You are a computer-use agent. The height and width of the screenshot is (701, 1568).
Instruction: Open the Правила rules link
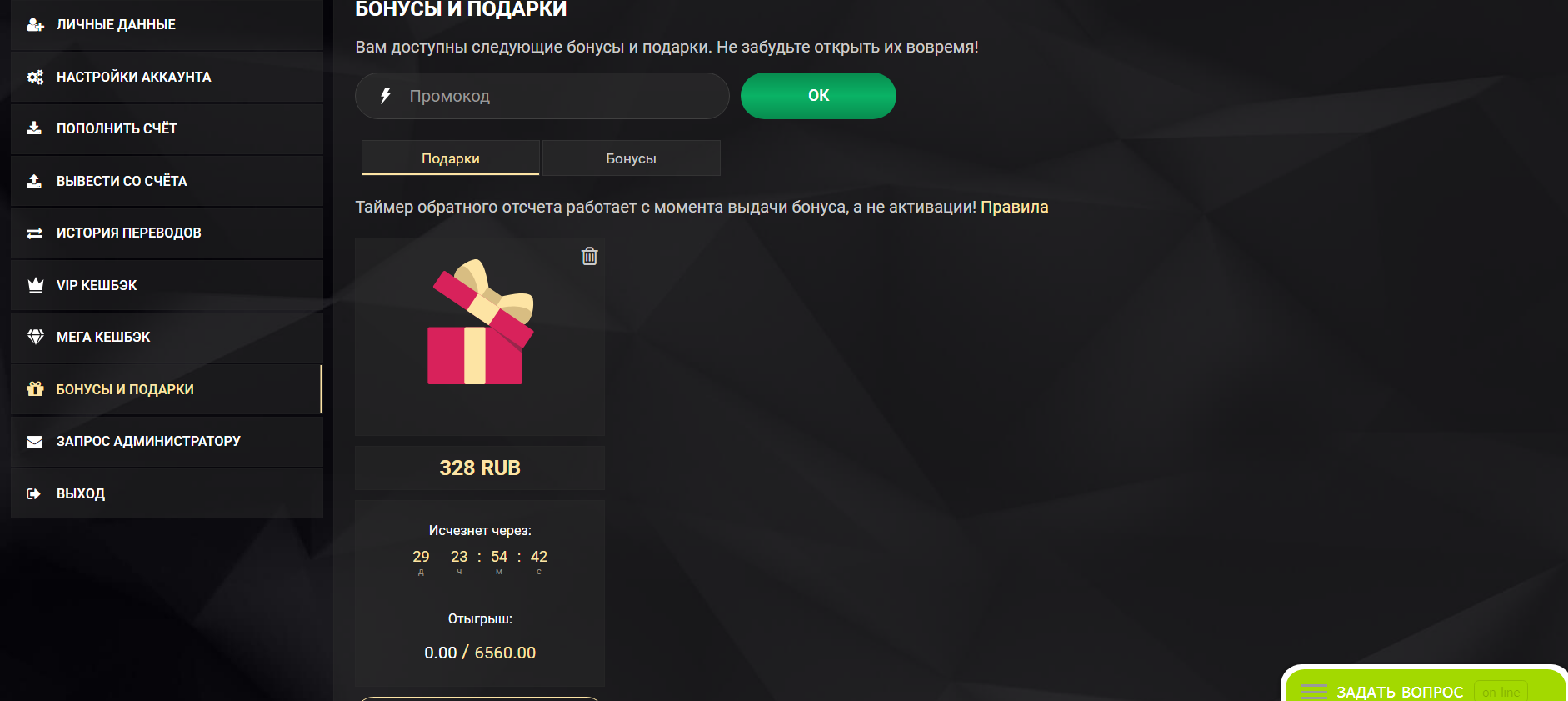(1014, 207)
